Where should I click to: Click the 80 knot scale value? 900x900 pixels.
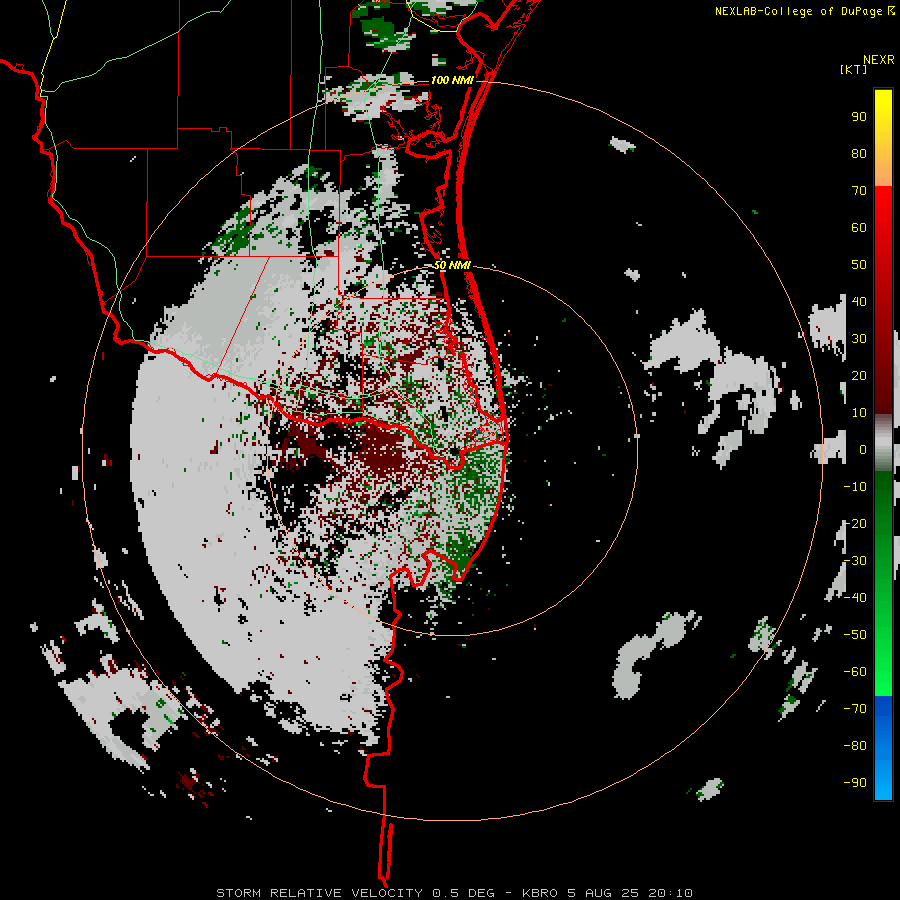pos(859,154)
